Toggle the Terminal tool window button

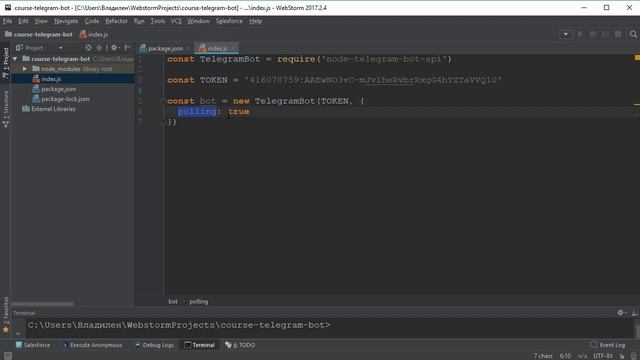[x=200, y=345]
